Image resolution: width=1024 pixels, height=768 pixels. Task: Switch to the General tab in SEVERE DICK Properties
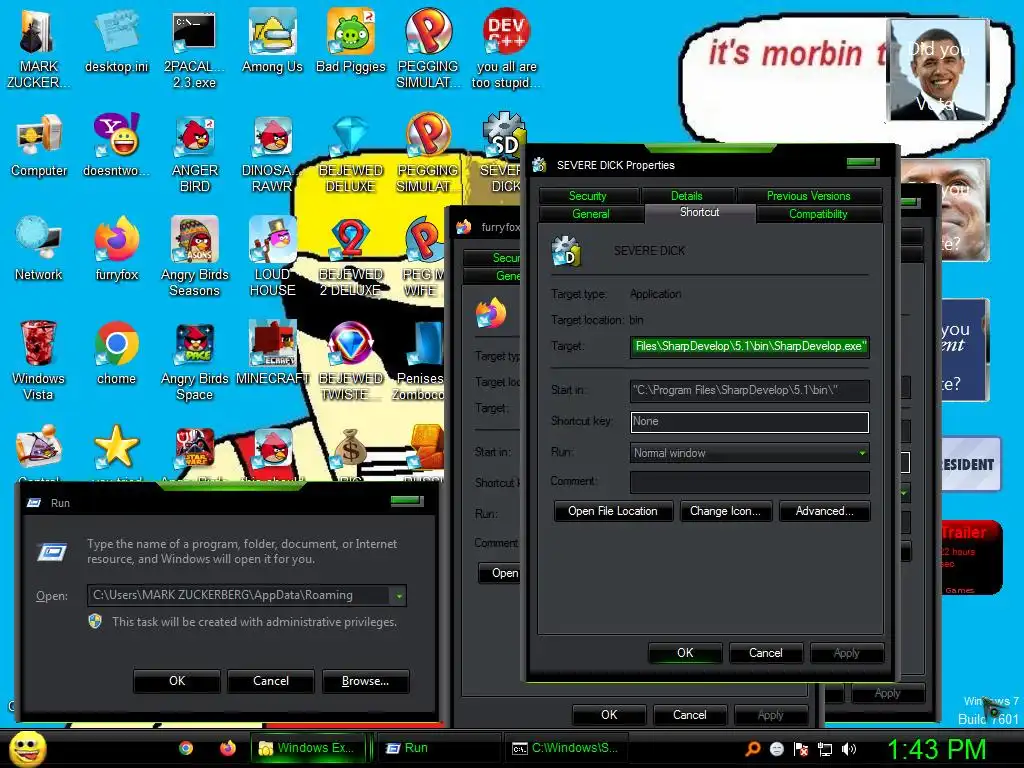pyautogui.click(x=590, y=214)
